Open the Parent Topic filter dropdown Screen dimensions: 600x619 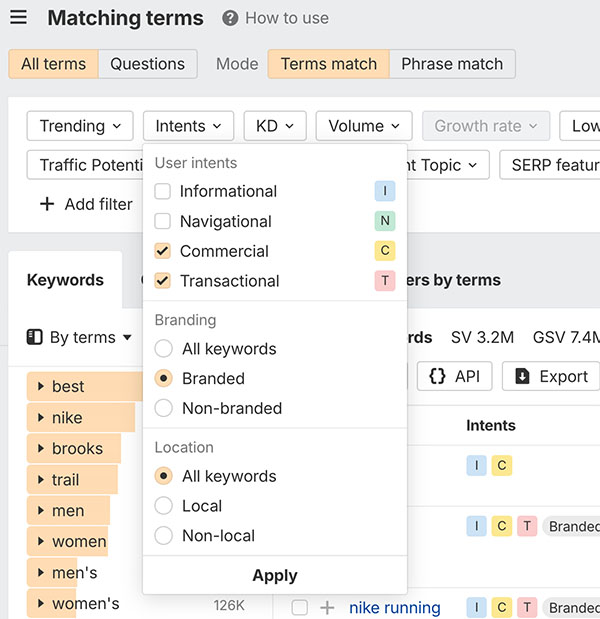pos(448,165)
